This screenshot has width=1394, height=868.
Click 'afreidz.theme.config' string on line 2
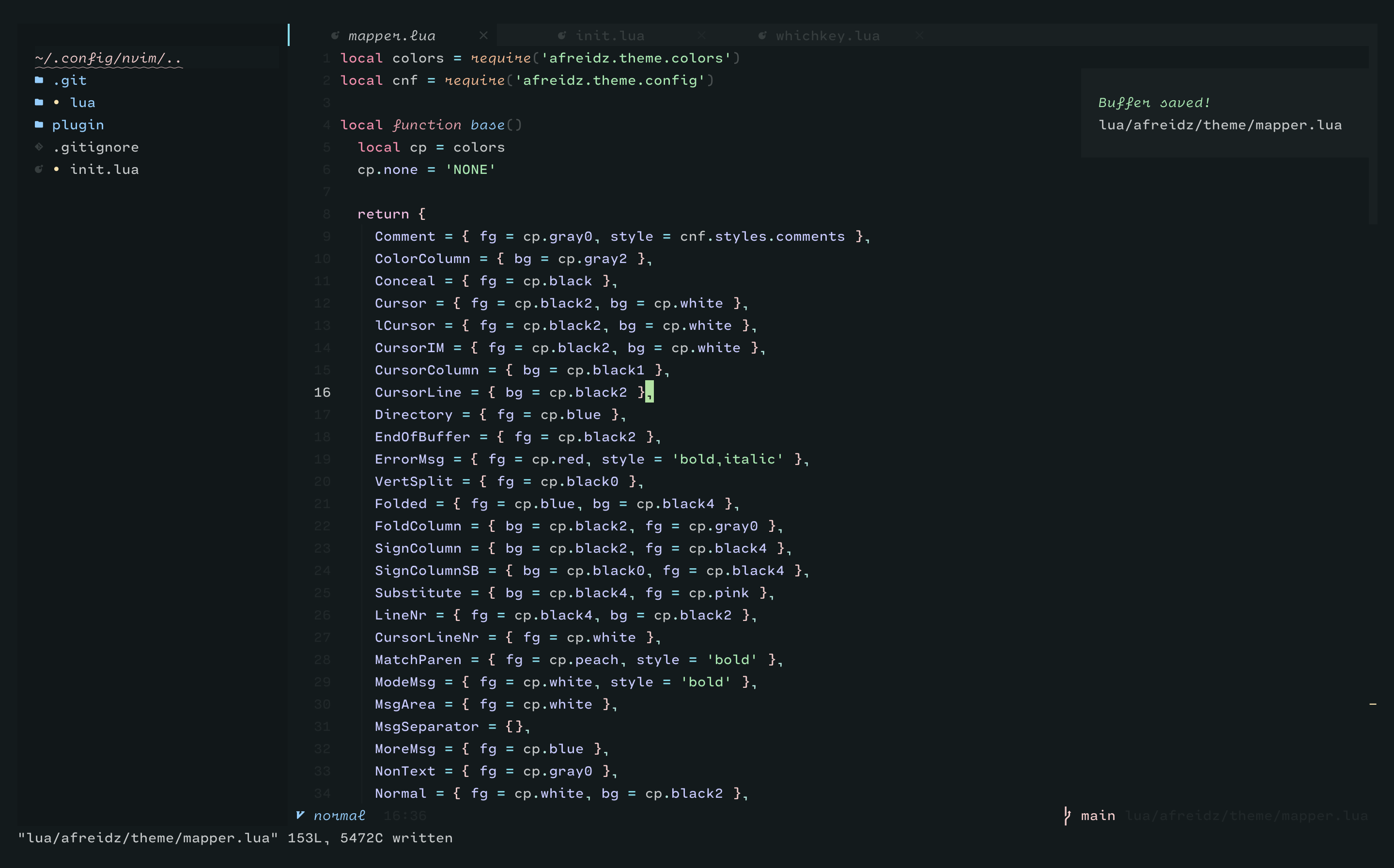(609, 80)
